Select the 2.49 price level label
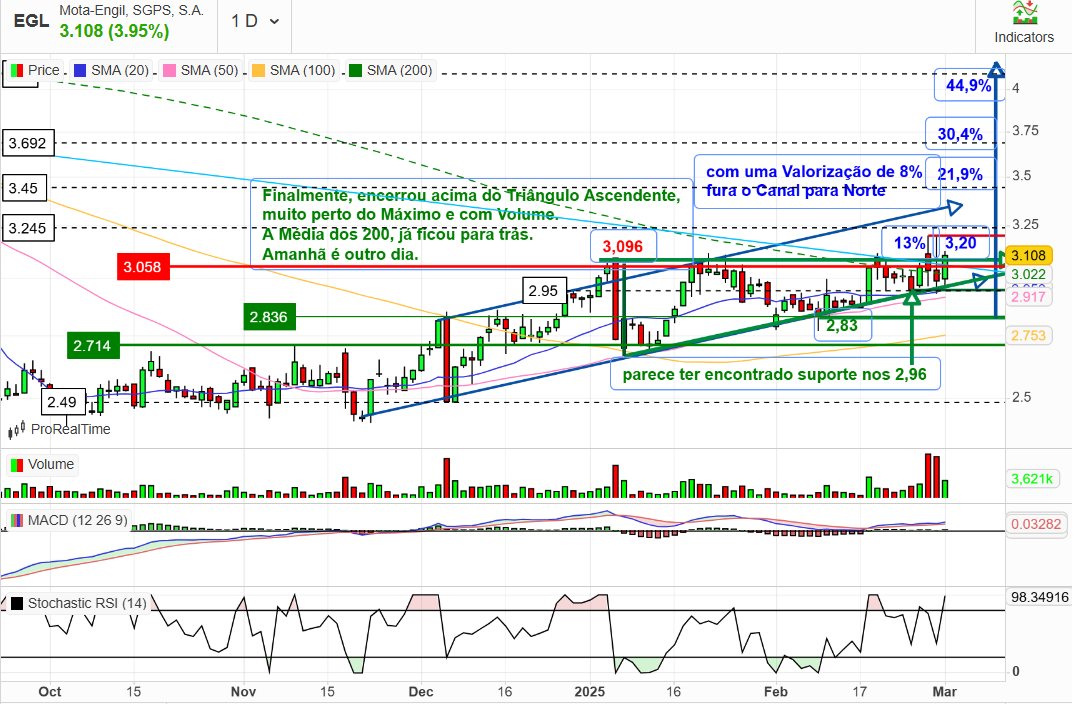The width and height of the screenshot is (1077, 704). point(63,402)
